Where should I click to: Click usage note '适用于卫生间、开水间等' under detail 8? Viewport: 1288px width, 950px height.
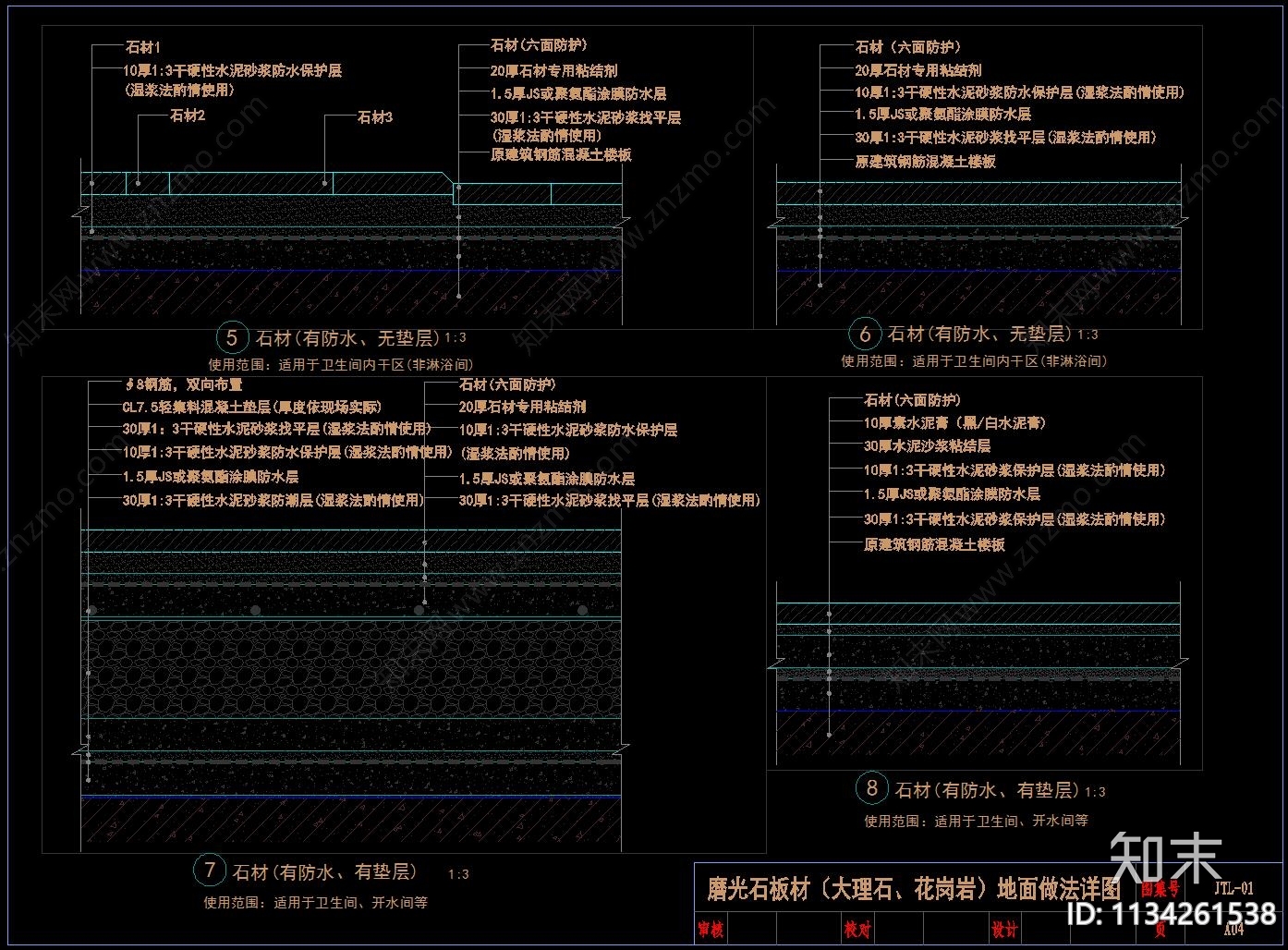[1011, 820]
